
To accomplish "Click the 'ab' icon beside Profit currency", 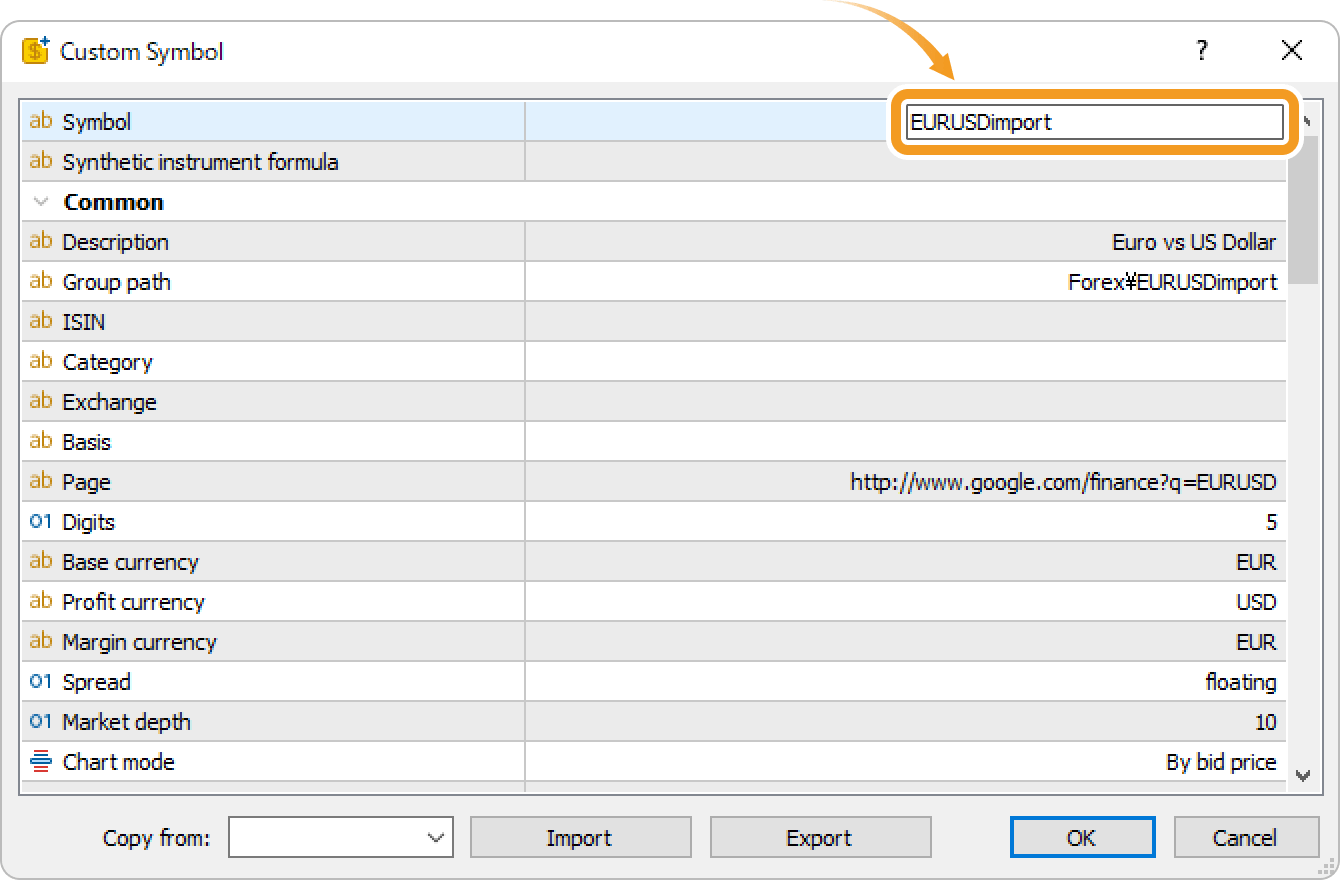I will tap(41, 601).
